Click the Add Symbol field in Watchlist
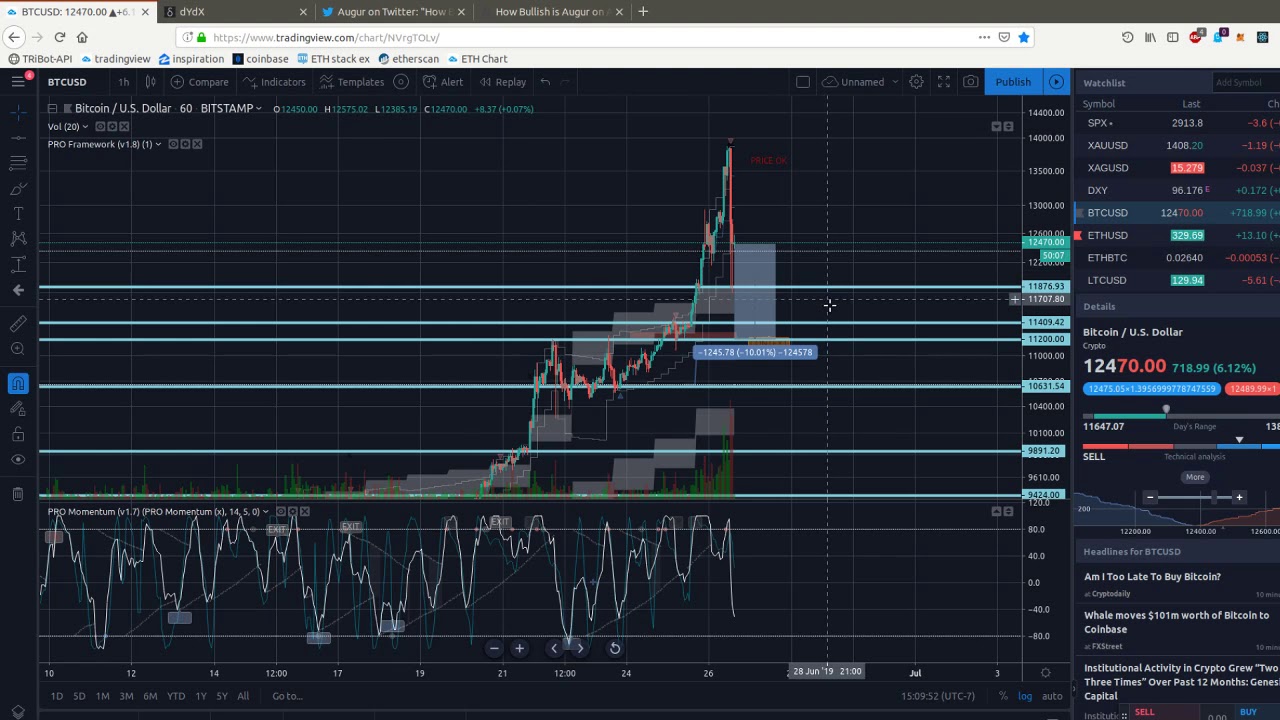This screenshot has width=1280, height=720. pos(1245,83)
